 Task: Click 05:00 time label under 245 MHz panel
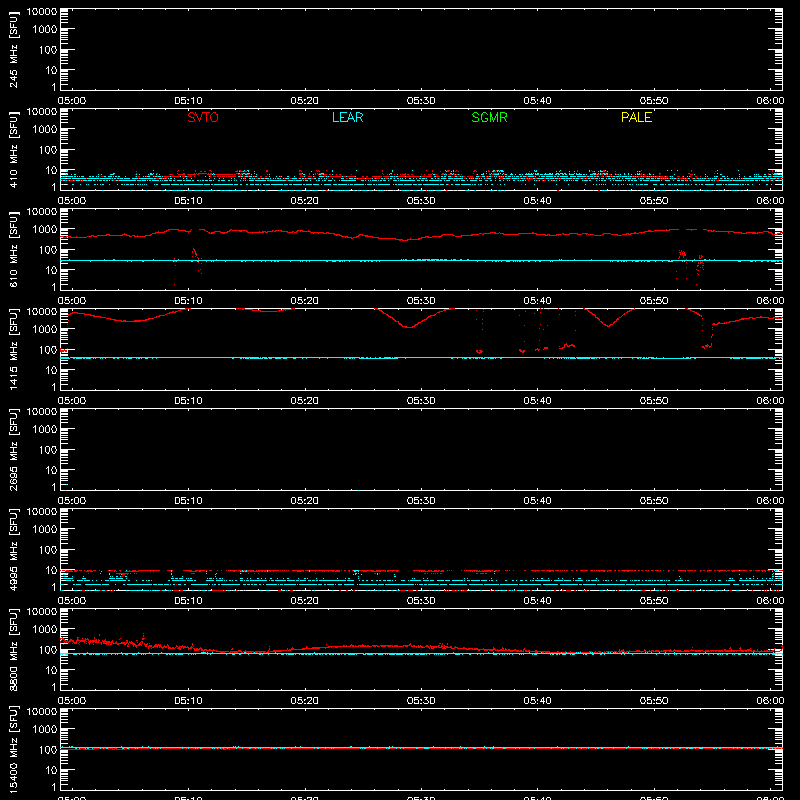71,101
